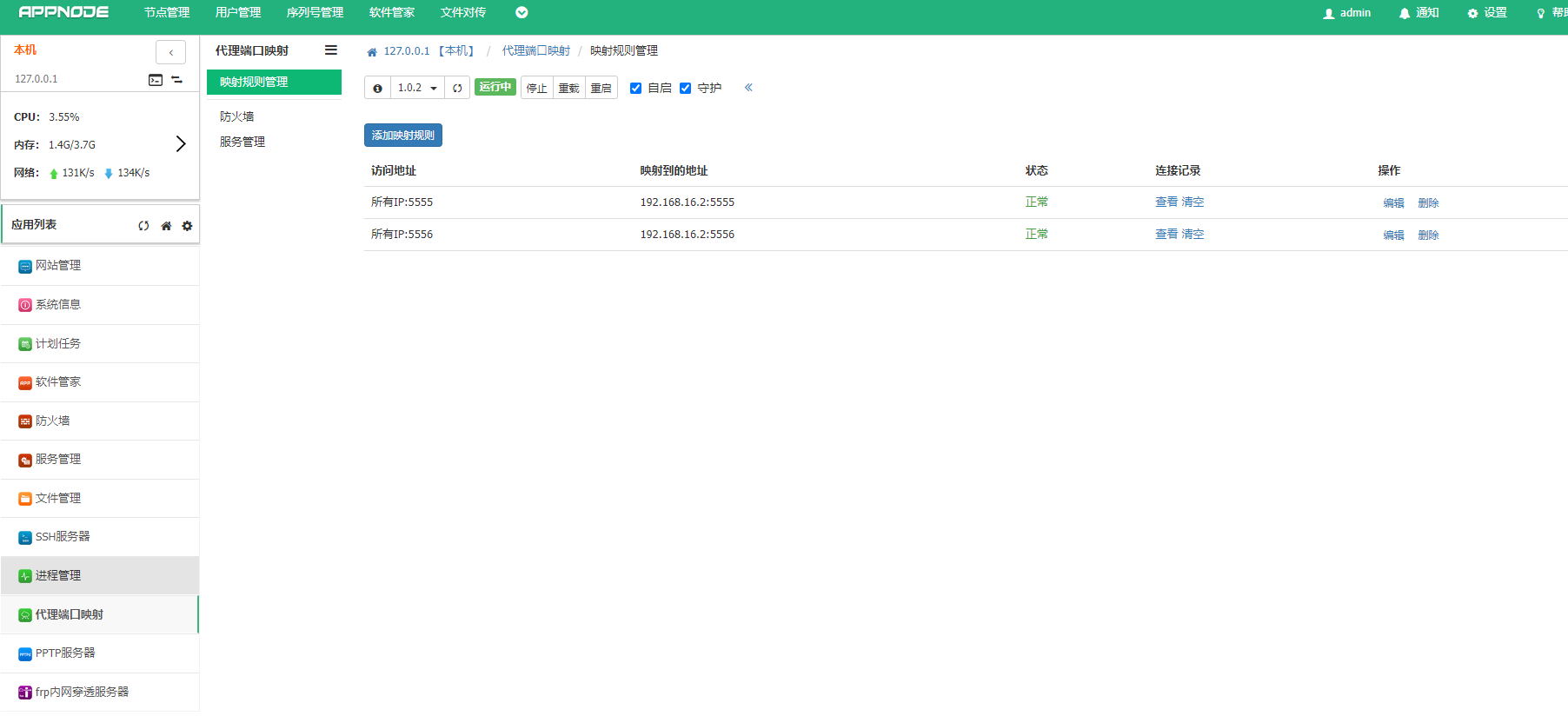Select 映射规则管理 sidebar tab

click(274, 82)
